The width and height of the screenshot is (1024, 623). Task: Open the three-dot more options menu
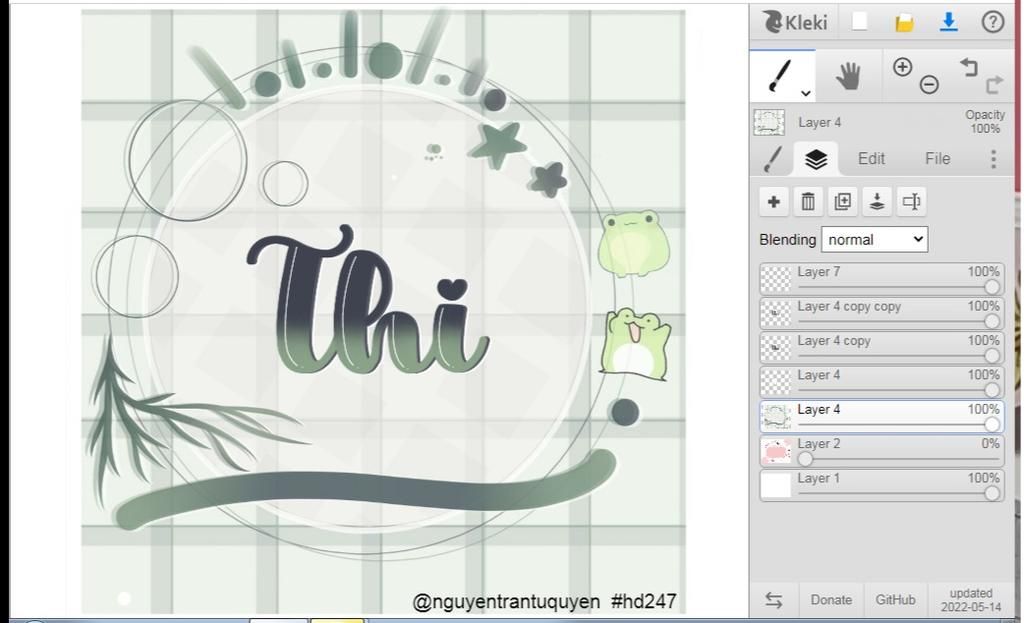(x=993, y=159)
